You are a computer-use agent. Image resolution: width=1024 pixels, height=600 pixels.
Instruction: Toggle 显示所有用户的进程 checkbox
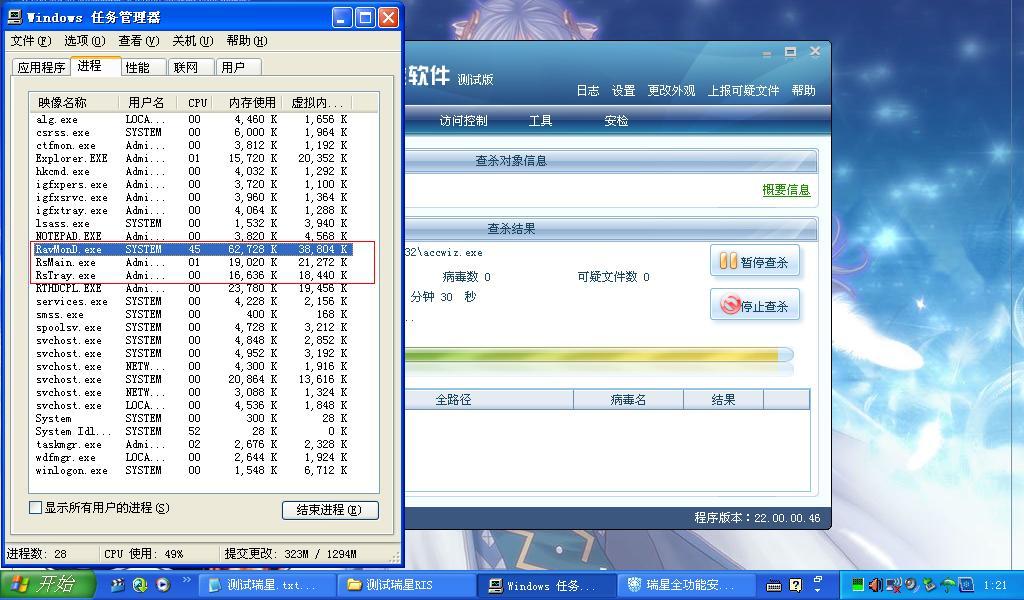coord(36,507)
